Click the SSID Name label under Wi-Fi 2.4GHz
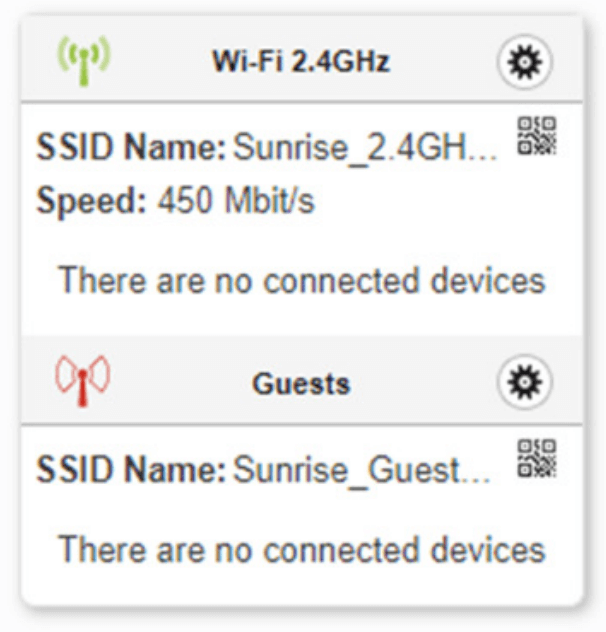The image size is (606, 632). click(x=132, y=151)
